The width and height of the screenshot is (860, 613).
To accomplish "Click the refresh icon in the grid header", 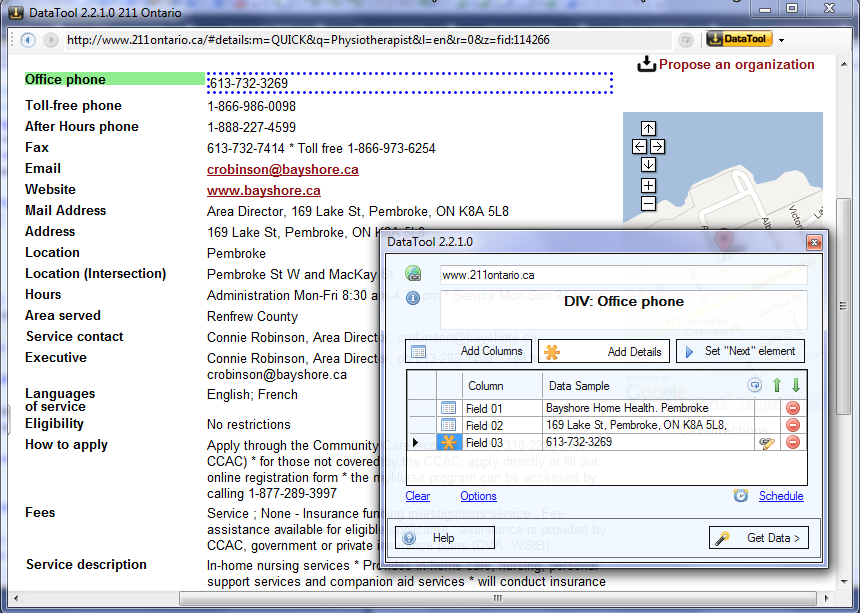I will coord(753,386).
